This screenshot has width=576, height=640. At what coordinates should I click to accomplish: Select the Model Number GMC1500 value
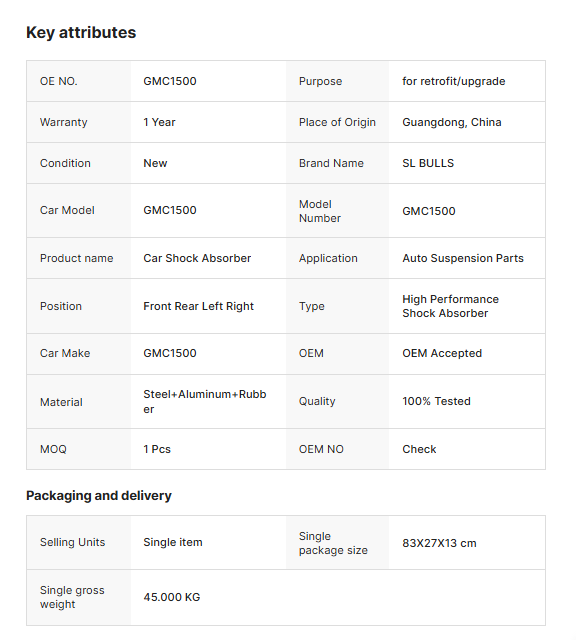pos(429,211)
